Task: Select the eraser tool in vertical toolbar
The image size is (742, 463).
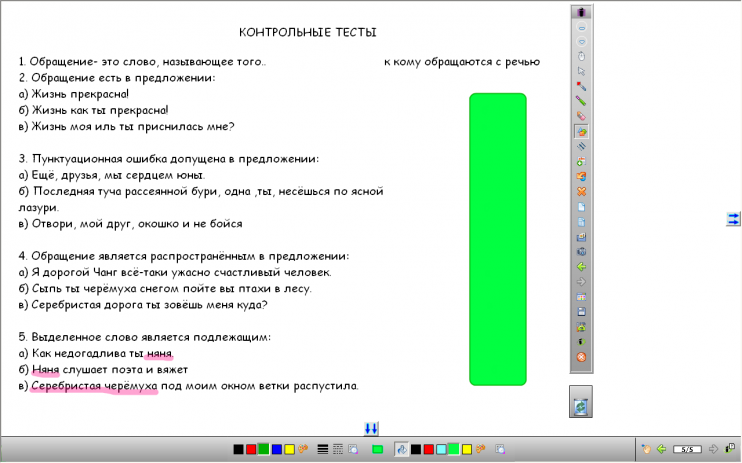Action: click(581, 116)
